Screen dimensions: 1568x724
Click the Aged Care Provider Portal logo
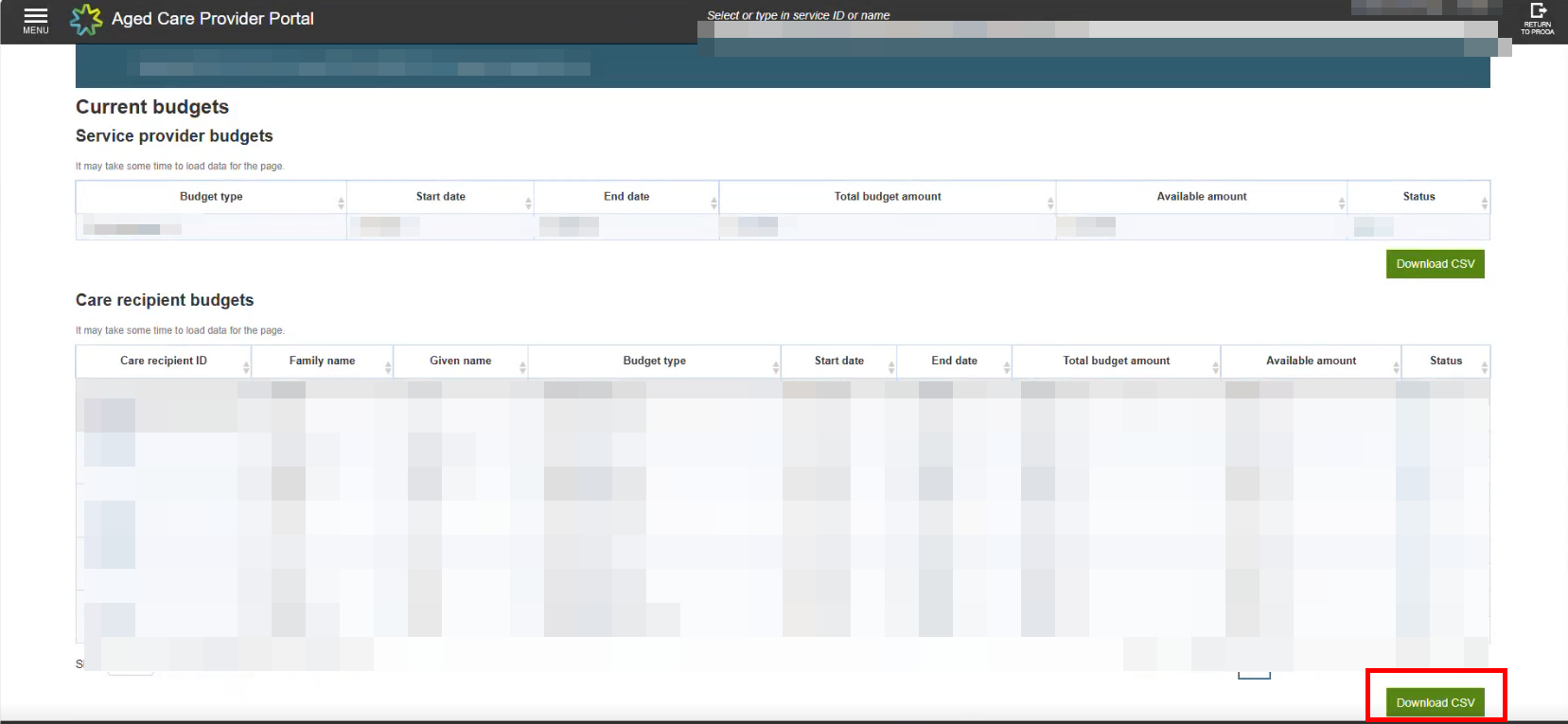click(86, 19)
